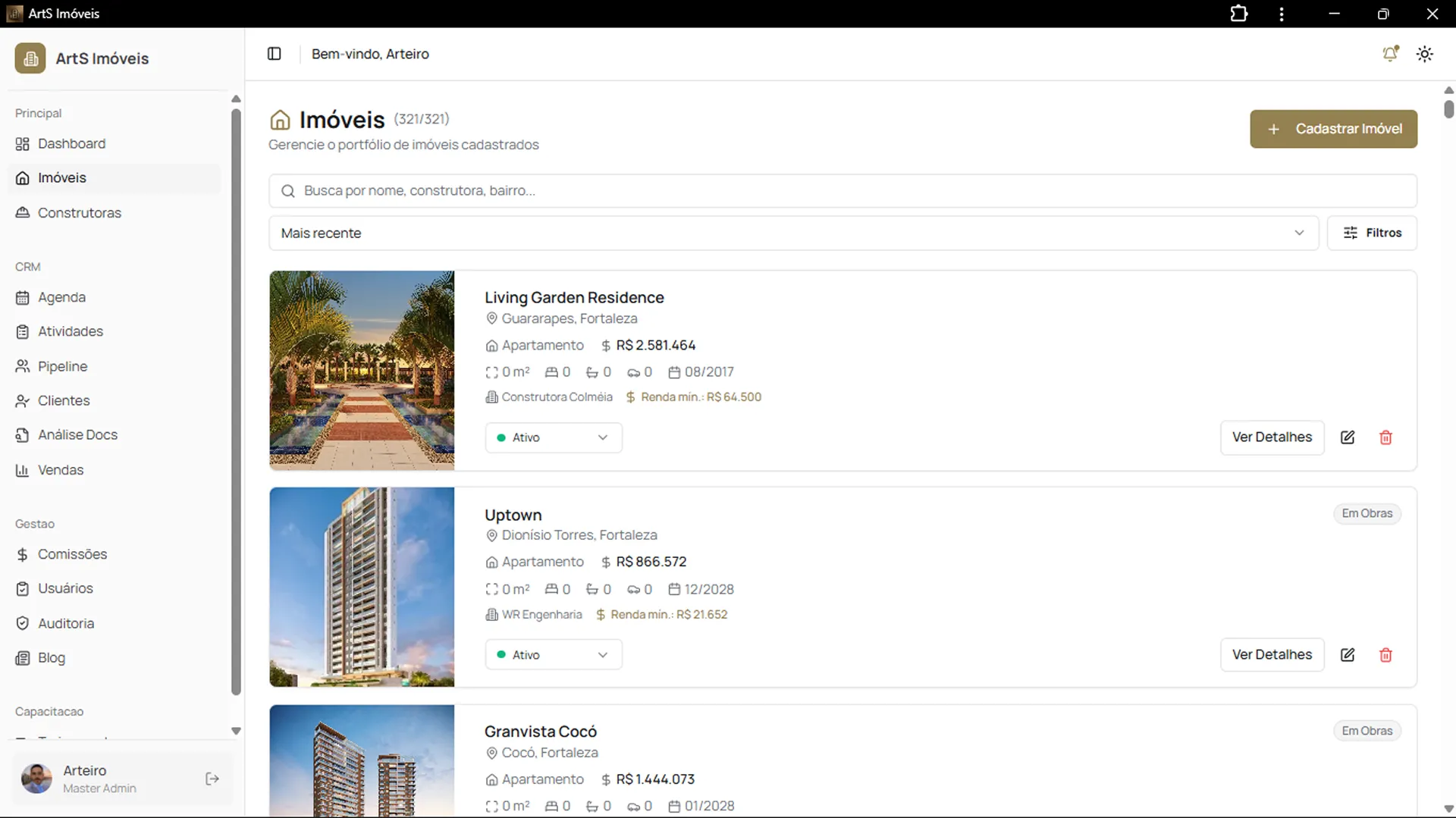The width and height of the screenshot is (1456, 818).
Task: Focus the property search field
Action: point(843,191)
